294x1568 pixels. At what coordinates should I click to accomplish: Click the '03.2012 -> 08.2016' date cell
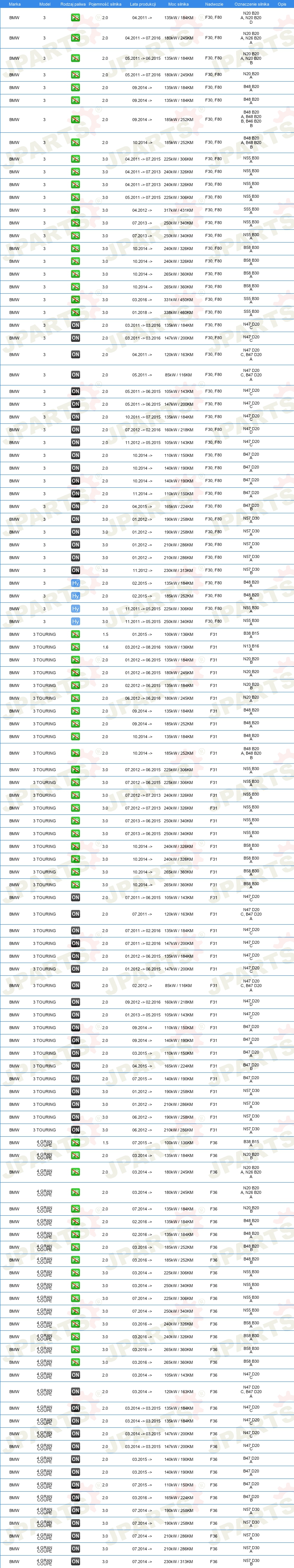click(142, 647)
